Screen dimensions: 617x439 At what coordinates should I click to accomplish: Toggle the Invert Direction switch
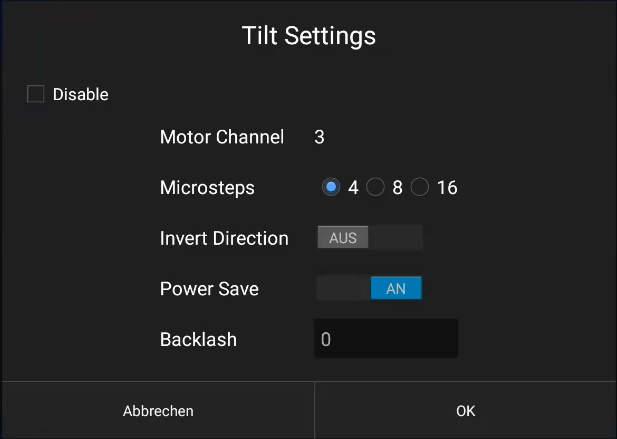[370, 238]
